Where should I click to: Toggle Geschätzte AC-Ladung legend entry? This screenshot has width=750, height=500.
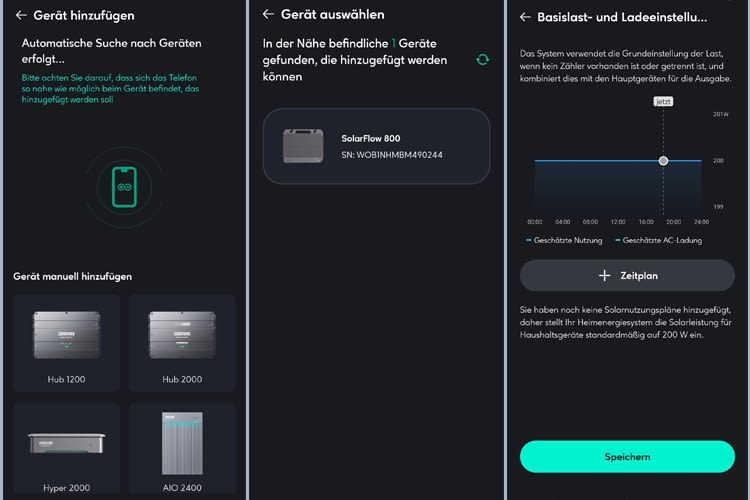tap(658, 240)
